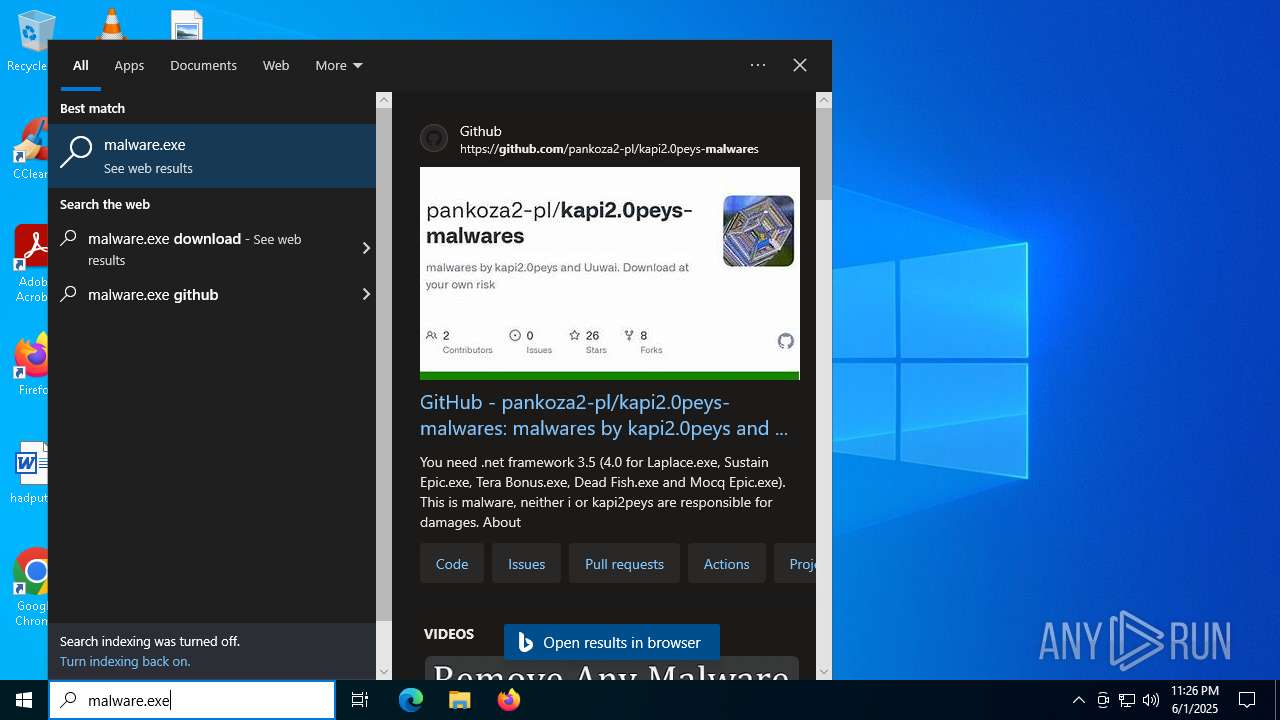Click the Pull requests button

point(624,564)
